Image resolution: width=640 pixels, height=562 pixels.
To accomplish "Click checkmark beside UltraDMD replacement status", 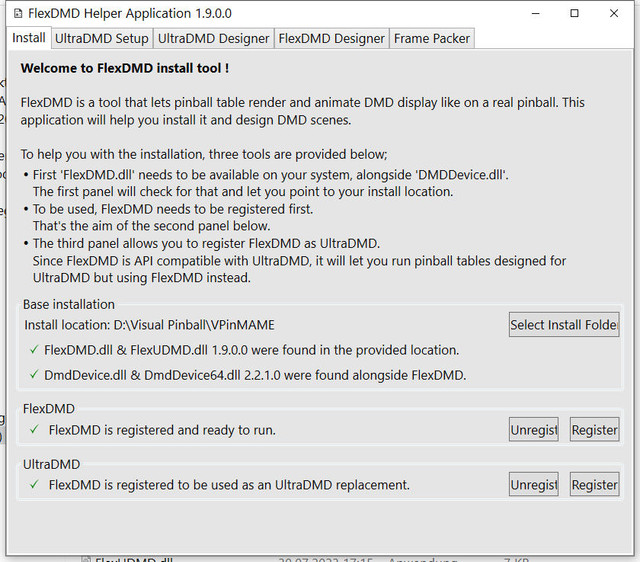I will (x=34, y=484).
